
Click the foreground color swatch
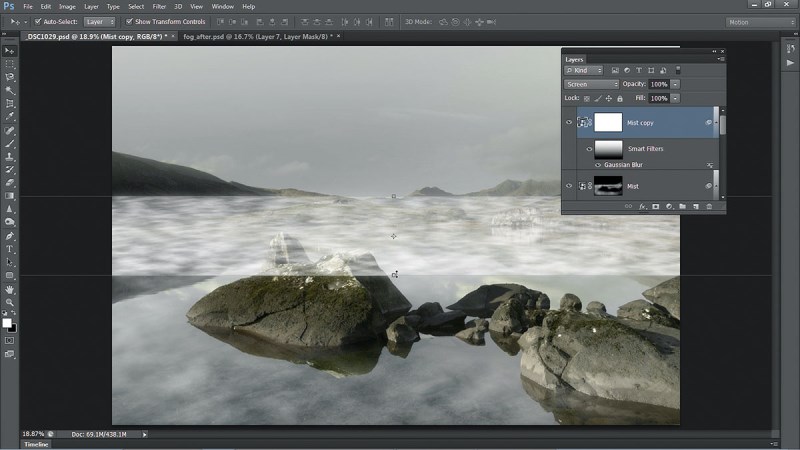click(x=7, y=323)
